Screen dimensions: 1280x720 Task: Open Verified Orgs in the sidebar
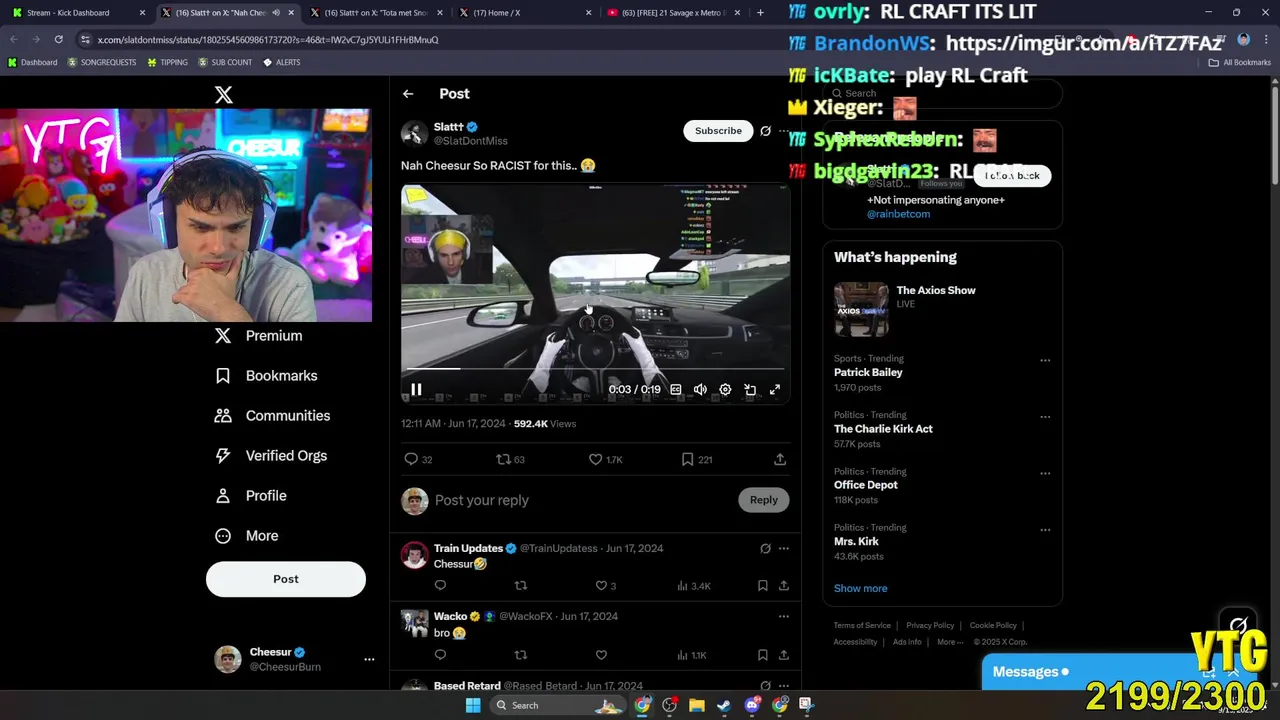(x=271, y=456)
